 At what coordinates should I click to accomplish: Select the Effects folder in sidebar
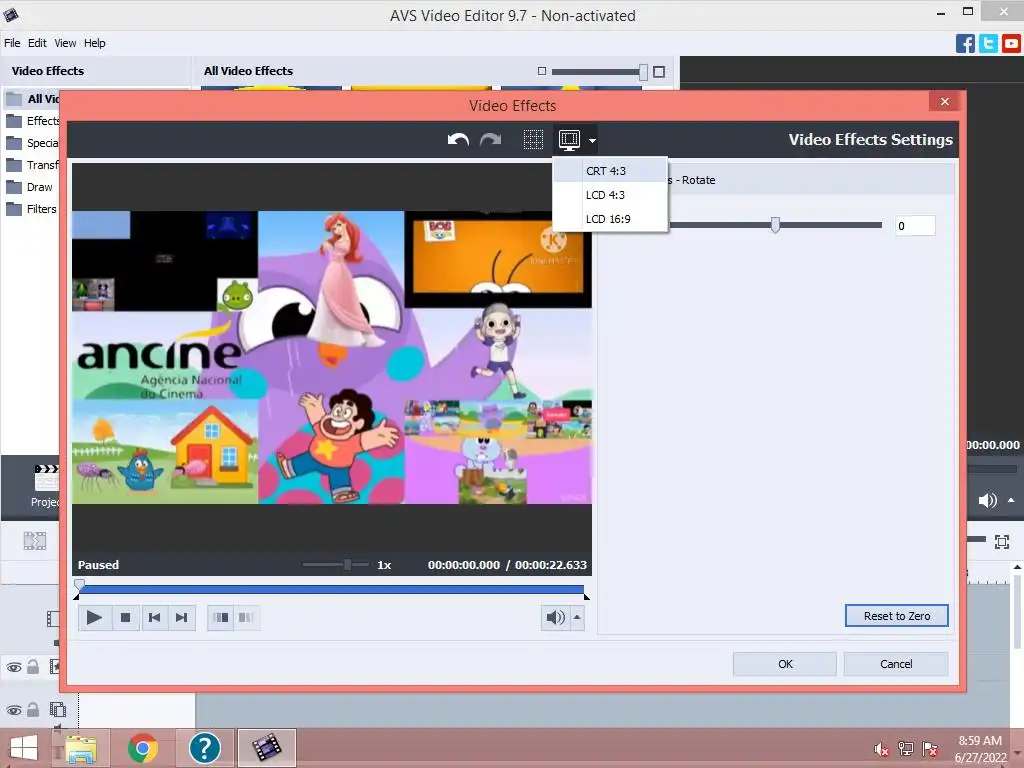33,121
